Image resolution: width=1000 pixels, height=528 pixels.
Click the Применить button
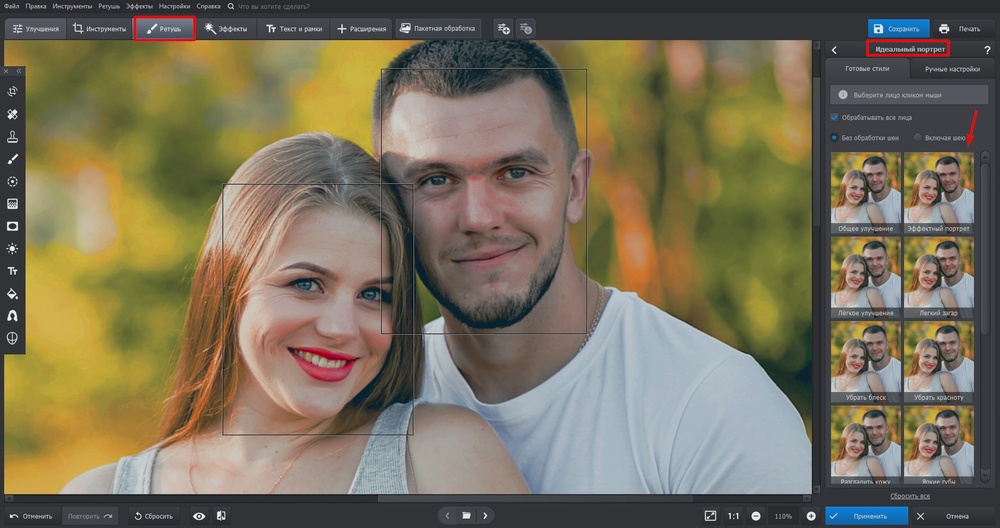pyautogui.click(x=867, y=516)
